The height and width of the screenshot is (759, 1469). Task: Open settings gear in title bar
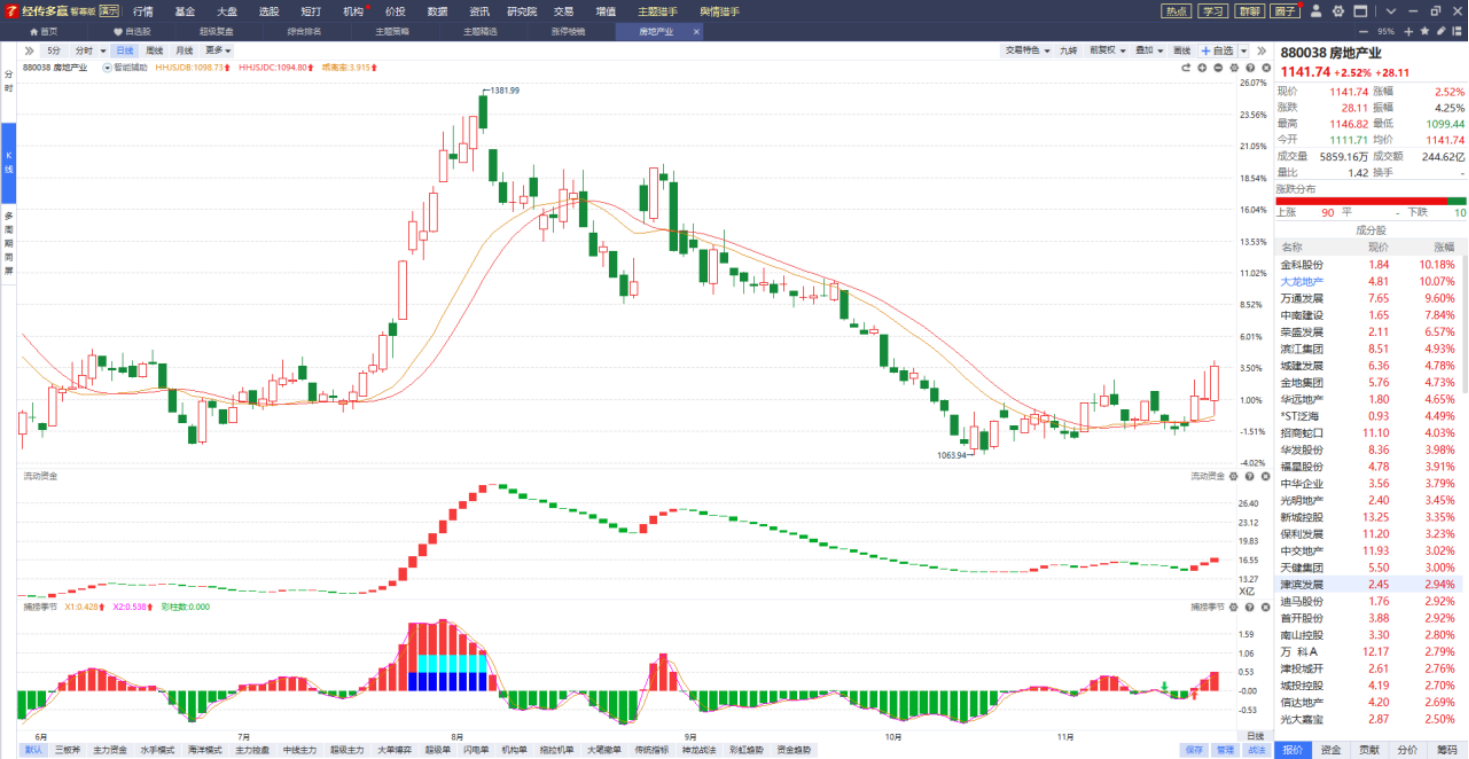pos(1338,11)
